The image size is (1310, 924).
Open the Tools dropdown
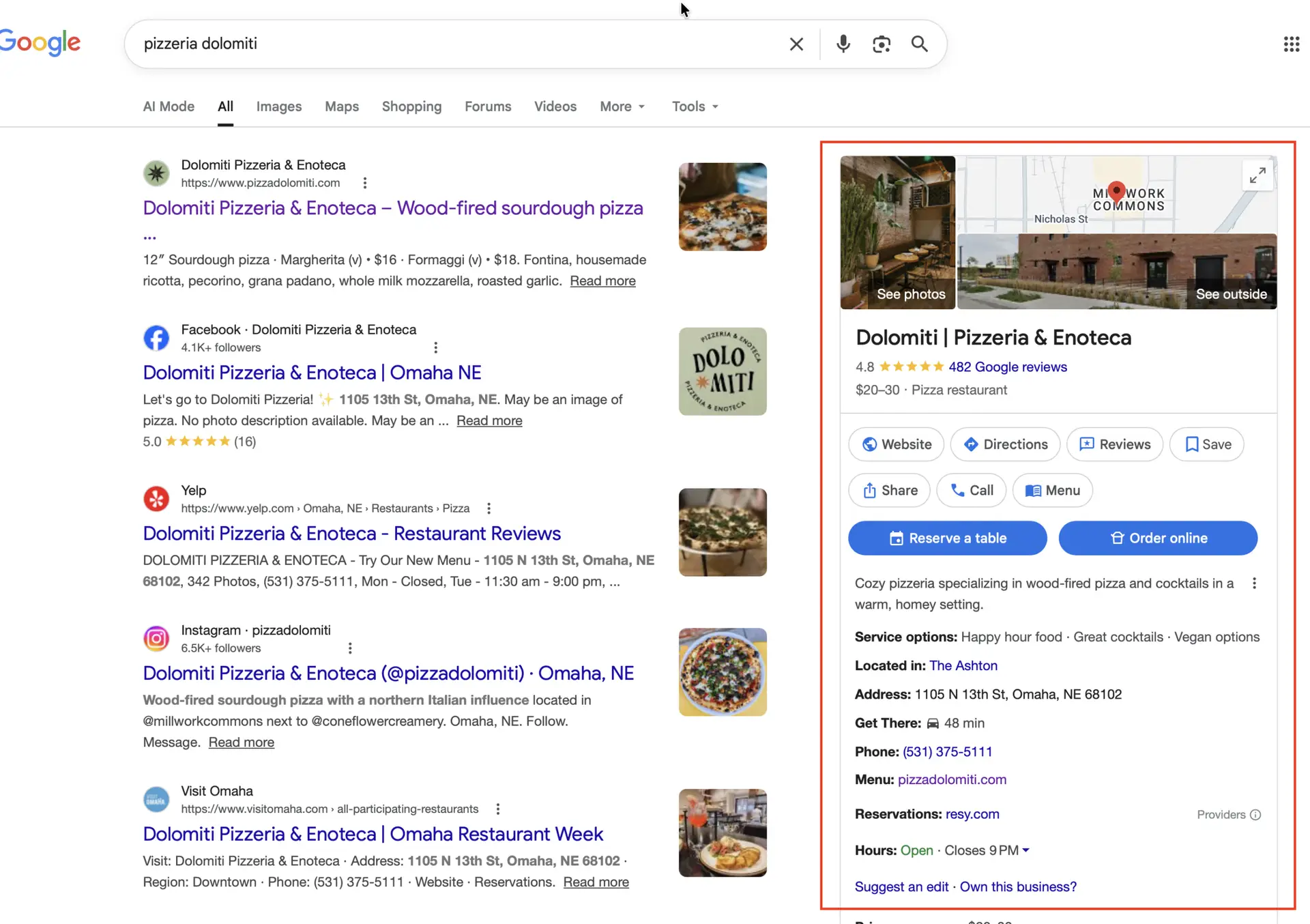(x=695, y=106)
